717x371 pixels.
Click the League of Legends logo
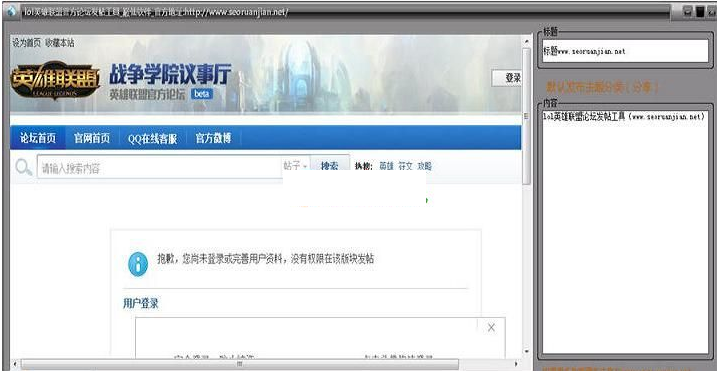(55, 81)
